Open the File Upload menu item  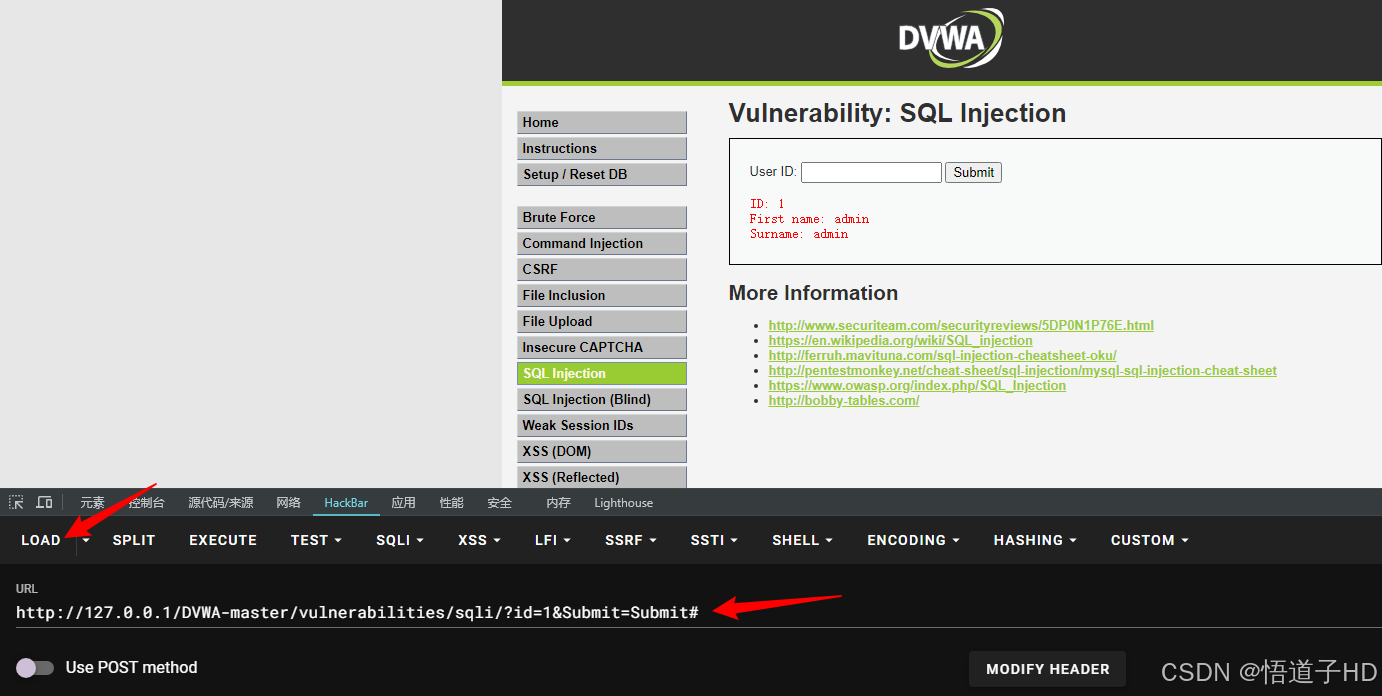[x=602, y=321]
